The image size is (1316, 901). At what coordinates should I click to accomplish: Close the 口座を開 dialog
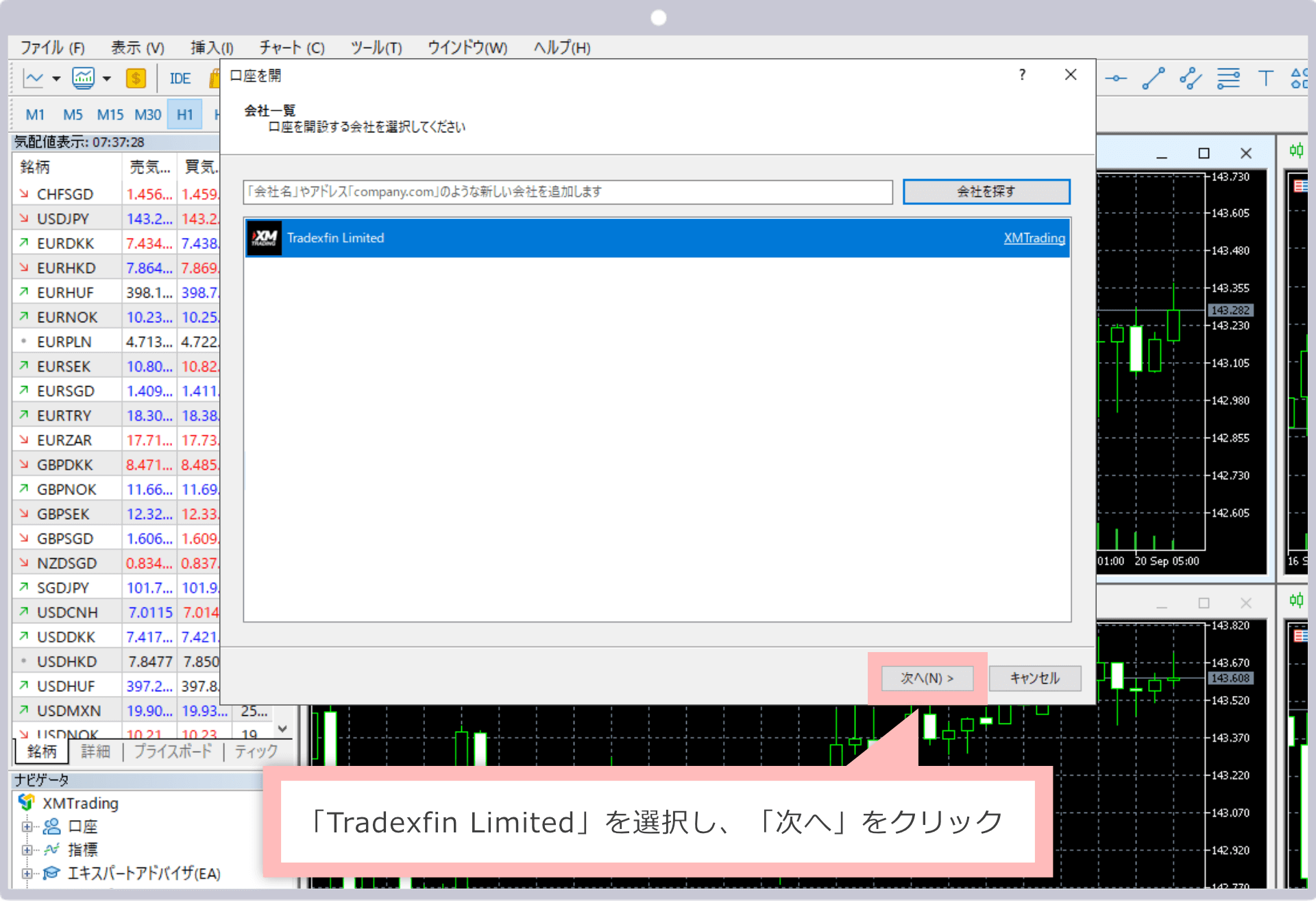[x=1071, y=75]
